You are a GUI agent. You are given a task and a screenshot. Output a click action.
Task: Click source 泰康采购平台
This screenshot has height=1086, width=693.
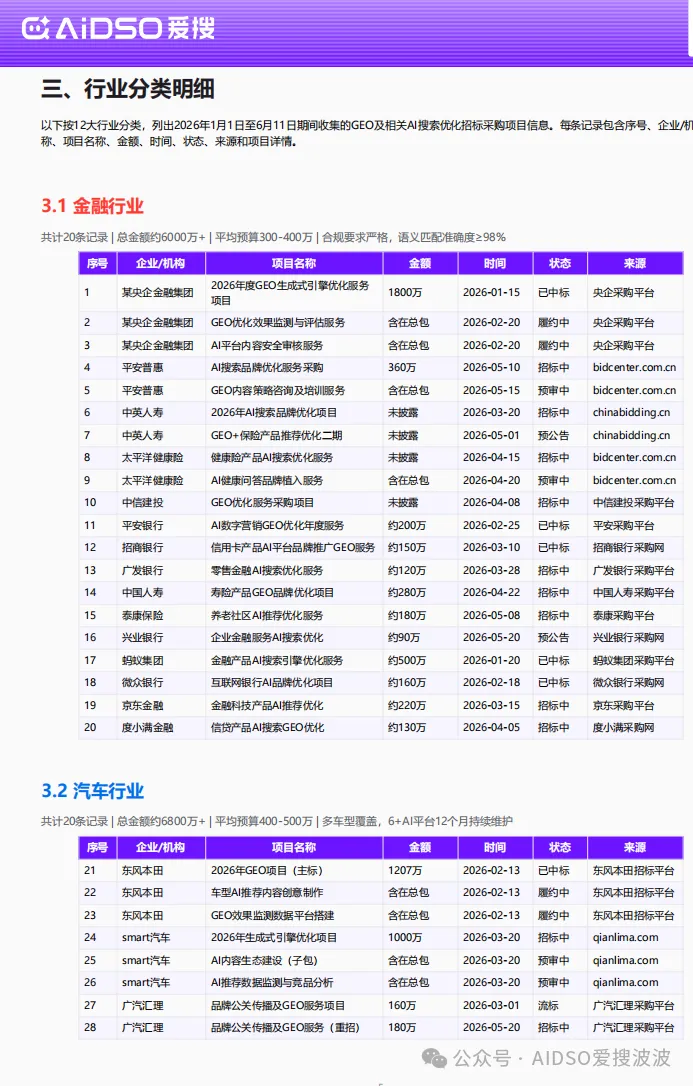point(624,615)
